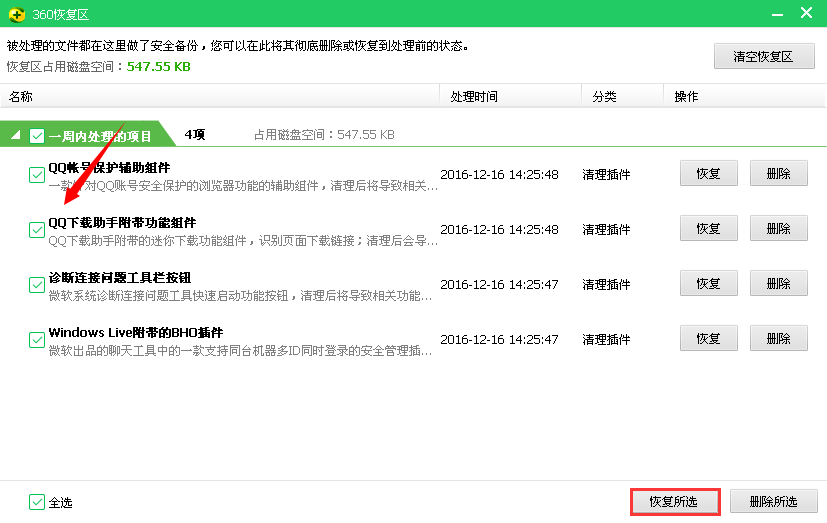The width and height of the screenshot is (827, 523).
Task: Click the 清理插件 category in 诊断连接问题 row
Action: pyautogui.click(x=606, y=285)
